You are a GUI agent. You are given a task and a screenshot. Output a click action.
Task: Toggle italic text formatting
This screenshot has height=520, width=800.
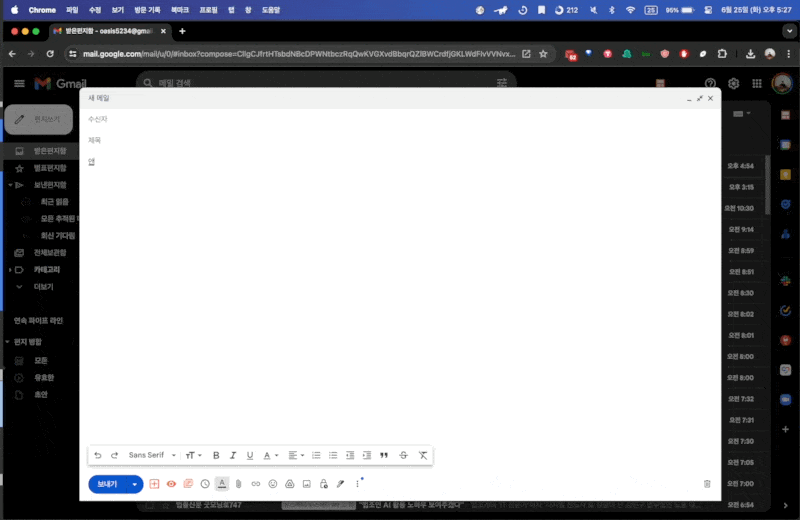[233, 455]
